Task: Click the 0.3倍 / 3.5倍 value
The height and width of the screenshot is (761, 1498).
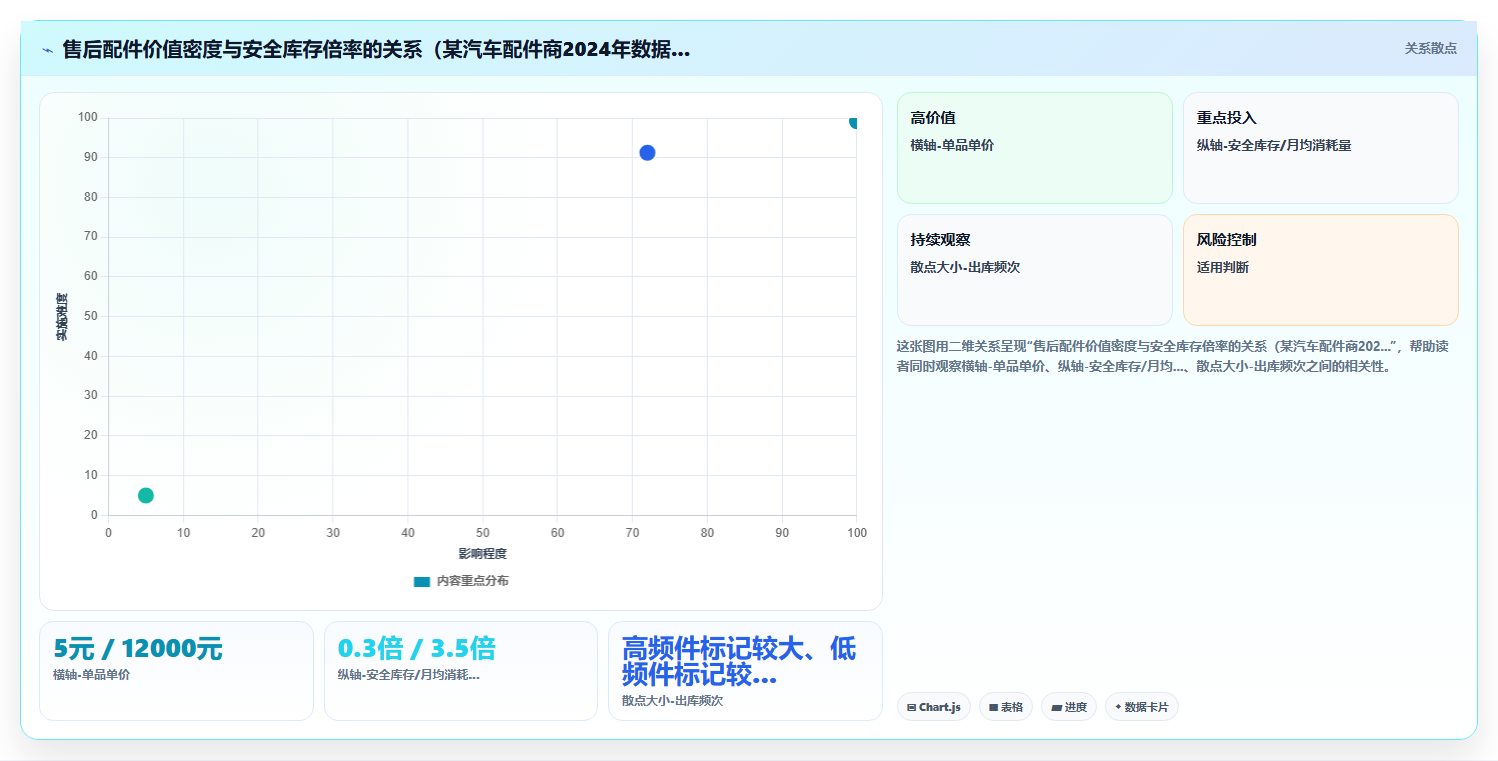Action: point(417,649)
